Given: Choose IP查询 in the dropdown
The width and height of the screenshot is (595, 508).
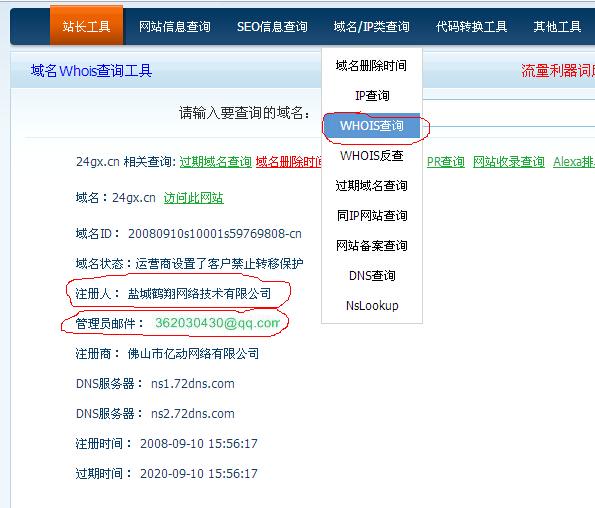Looking at the screenshot, I should (x=372, y=95).
